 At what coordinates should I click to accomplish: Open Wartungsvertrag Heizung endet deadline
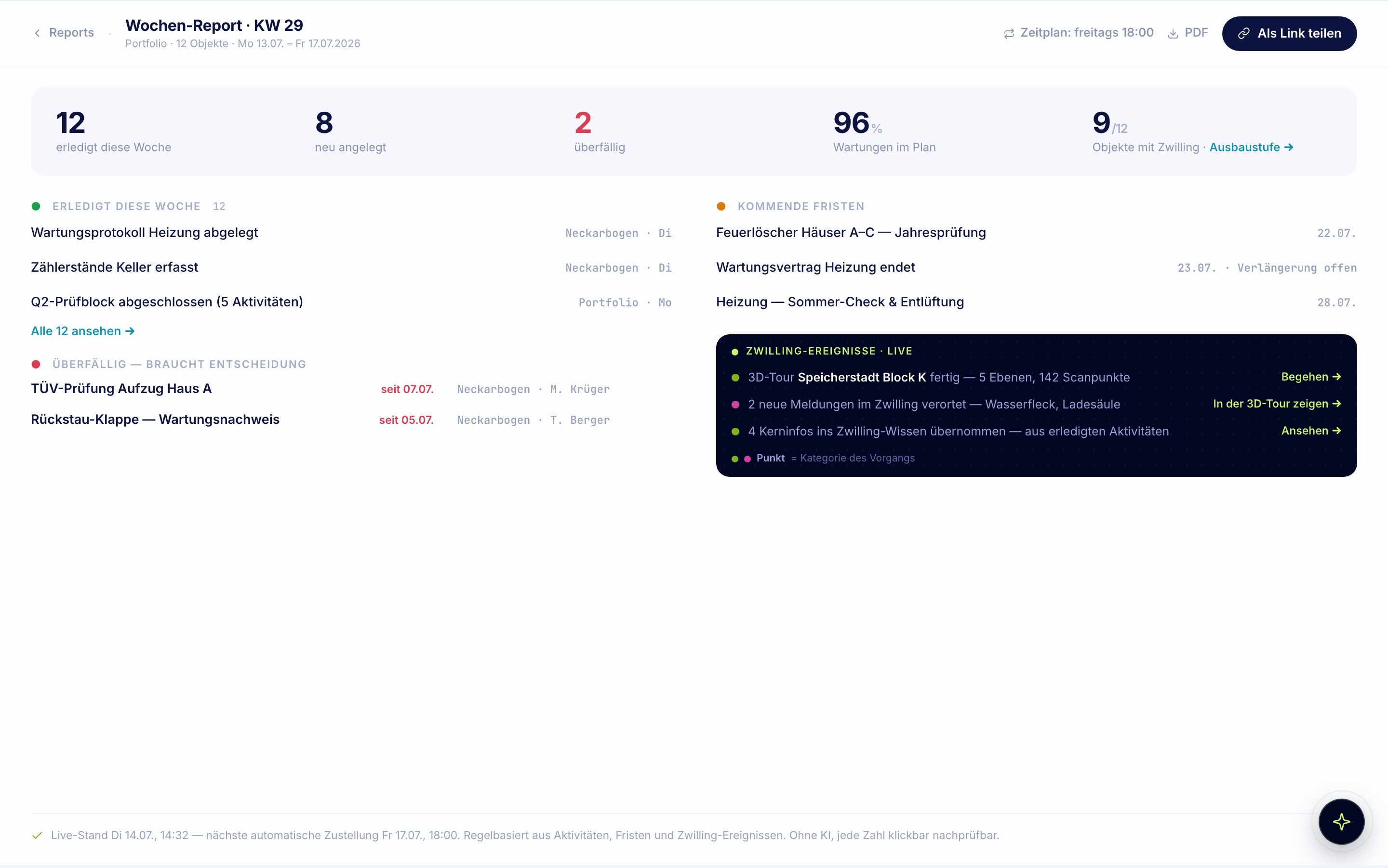(1036, 267)
